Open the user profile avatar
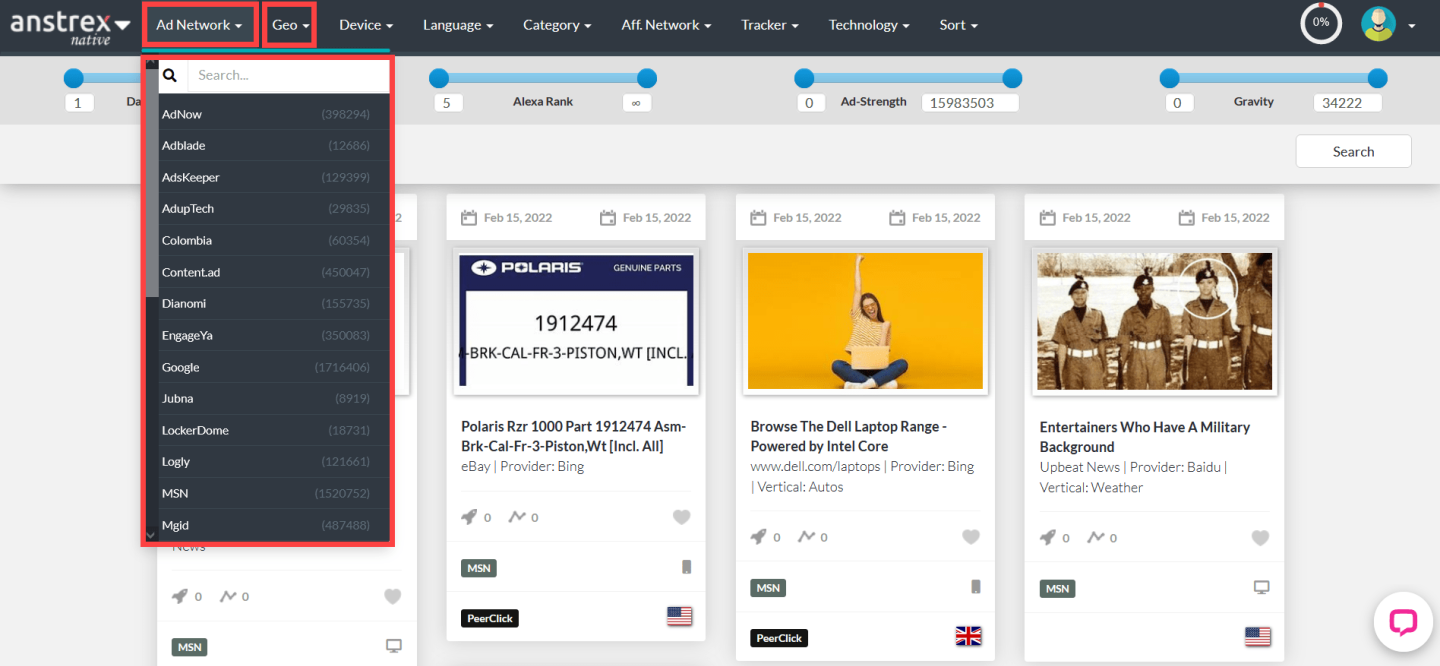This screenshot has width=1440, height=666. pyautogui.click(x=1378, y=24)
